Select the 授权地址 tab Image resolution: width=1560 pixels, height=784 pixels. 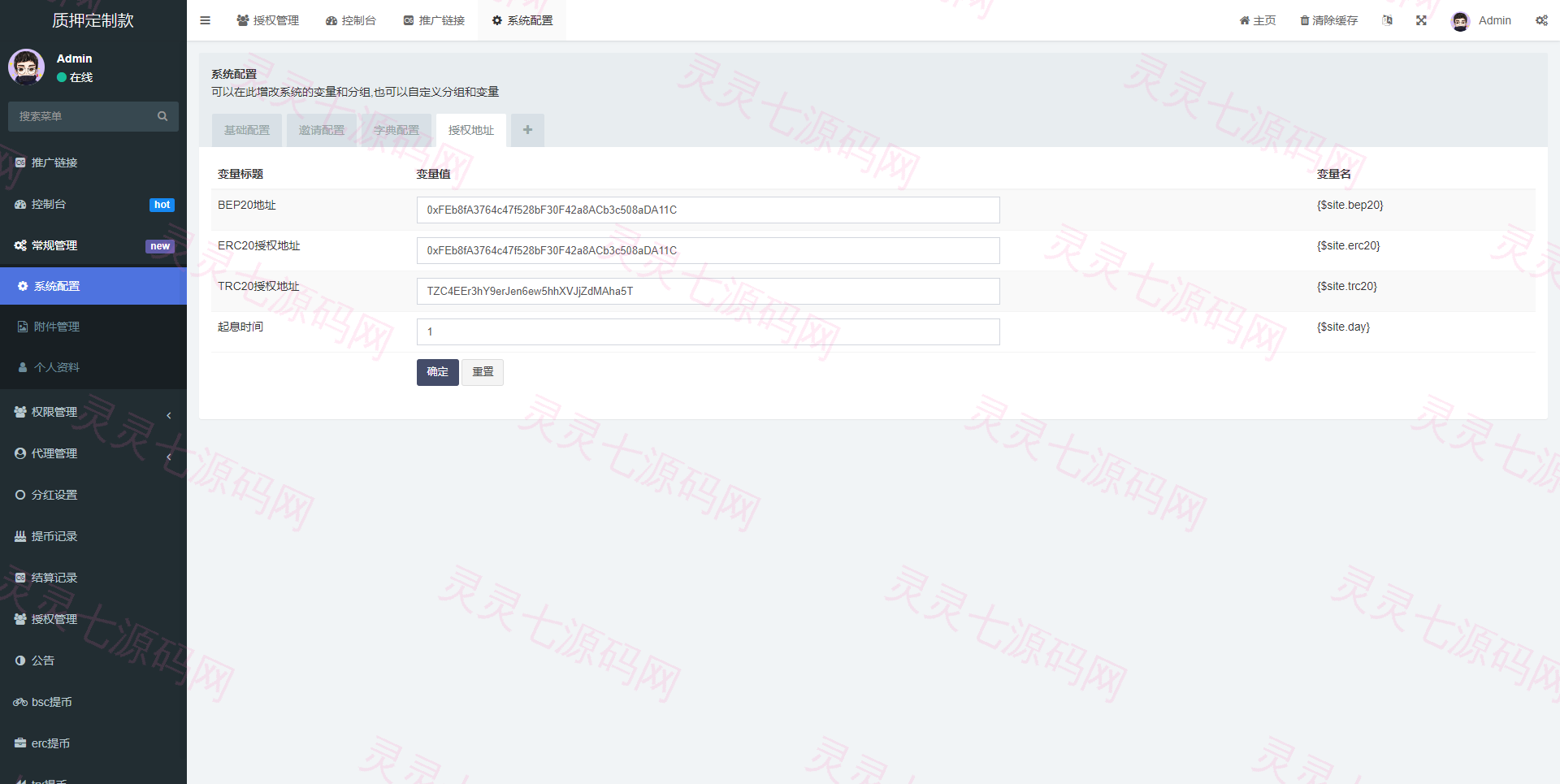click(x=471, y=130)
